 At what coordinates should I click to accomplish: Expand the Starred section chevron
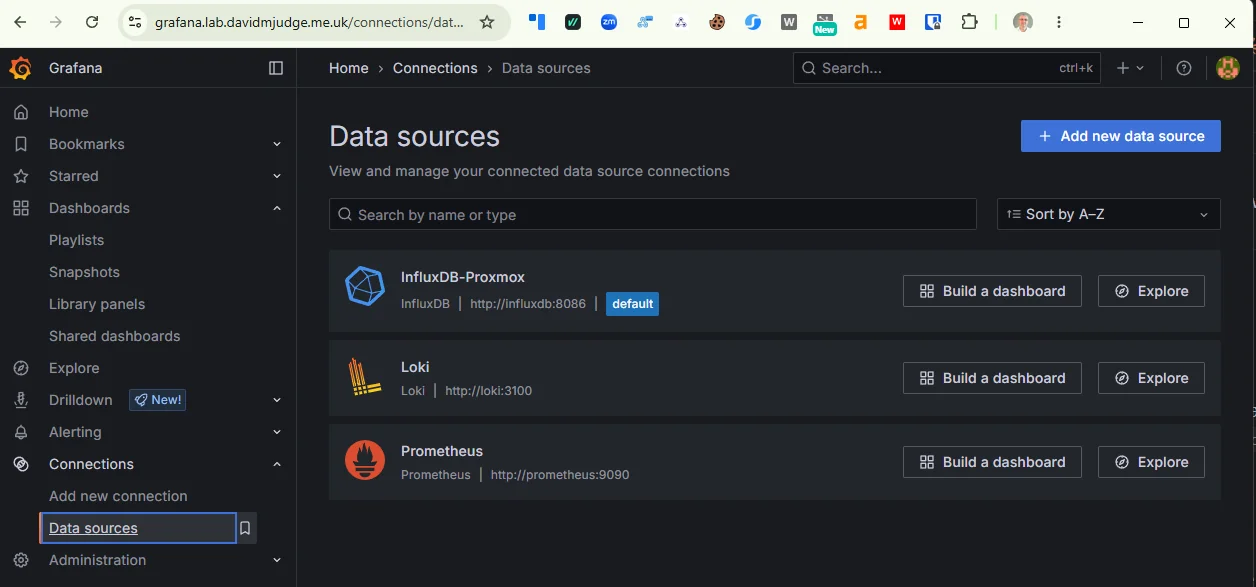click(277, 176)
